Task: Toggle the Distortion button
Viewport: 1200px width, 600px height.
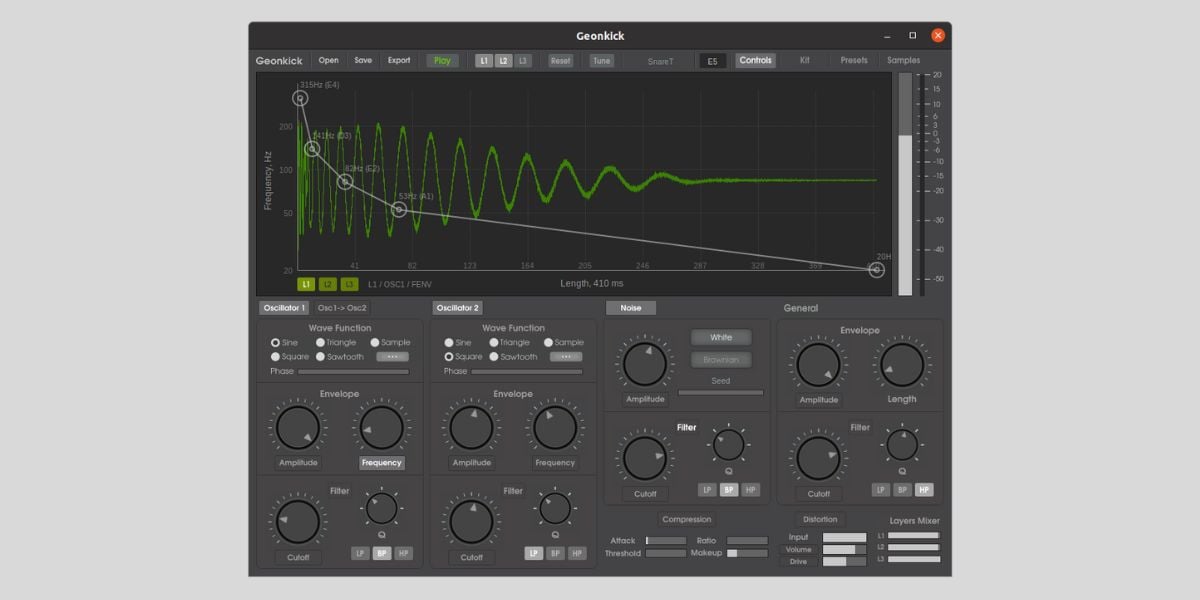Action: point(820,520)
